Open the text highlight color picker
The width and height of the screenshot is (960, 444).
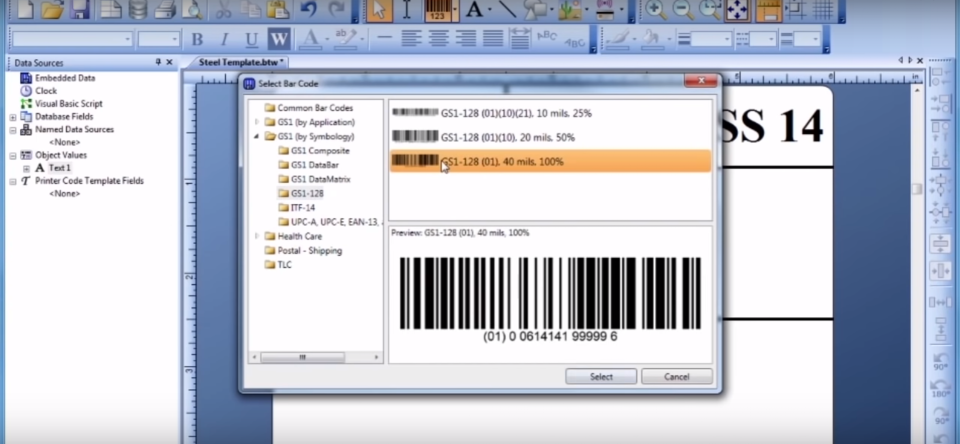pos(344,39)
